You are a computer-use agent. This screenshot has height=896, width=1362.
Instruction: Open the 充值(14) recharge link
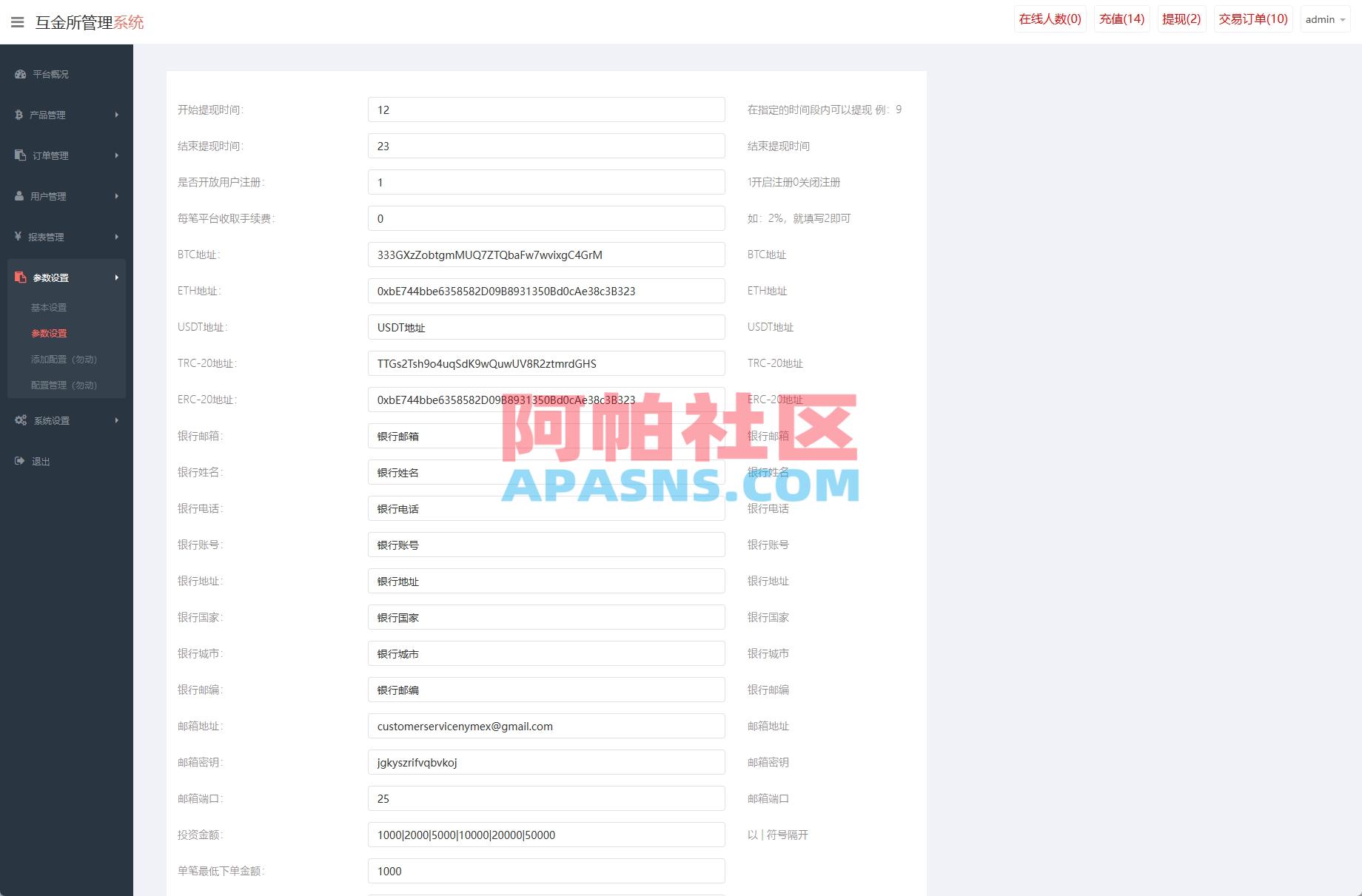[1120, 18]
